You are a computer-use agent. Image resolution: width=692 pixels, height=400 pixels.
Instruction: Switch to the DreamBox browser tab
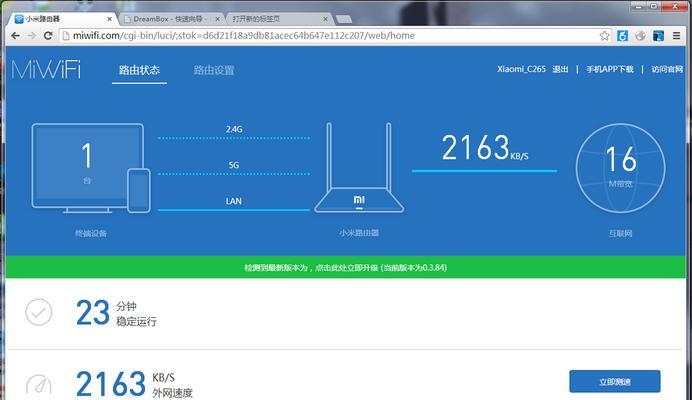pos(171,19)
